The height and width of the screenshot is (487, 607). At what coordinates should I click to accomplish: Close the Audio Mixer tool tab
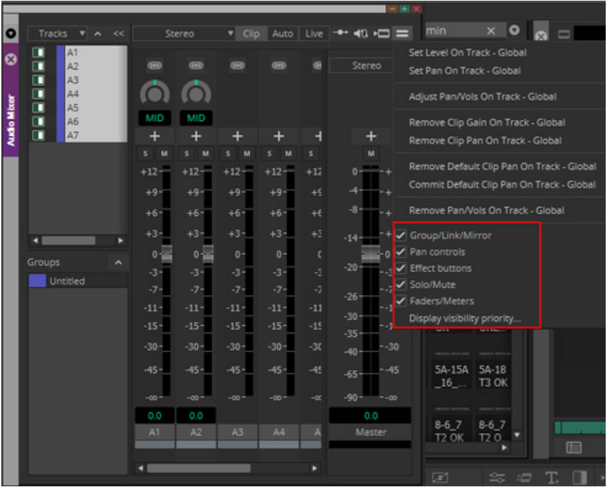(x=11, y=59)
